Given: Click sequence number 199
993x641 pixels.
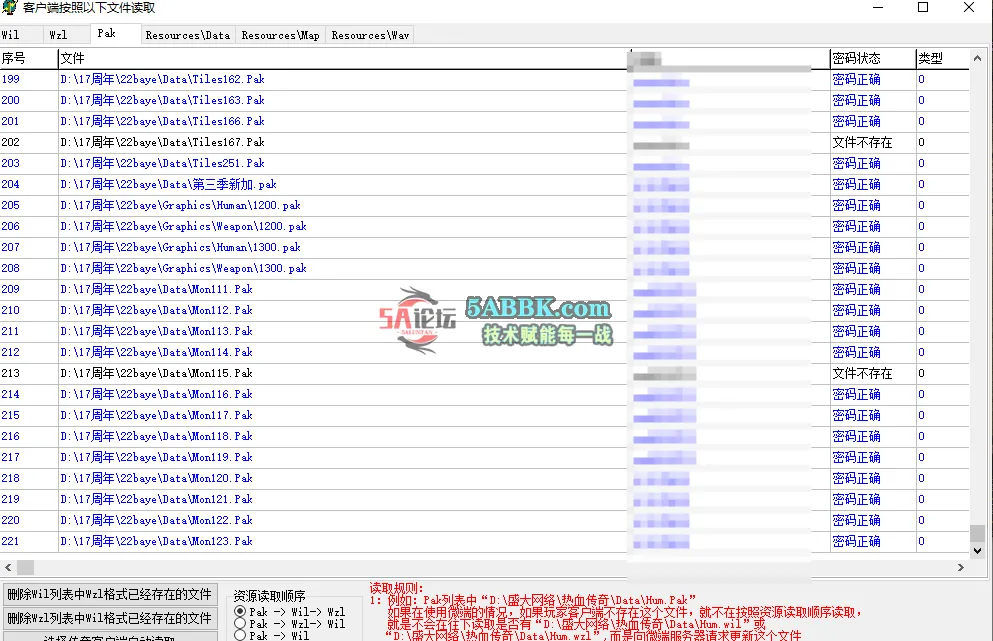Looking at the screenshot, I should coord(10,79).
